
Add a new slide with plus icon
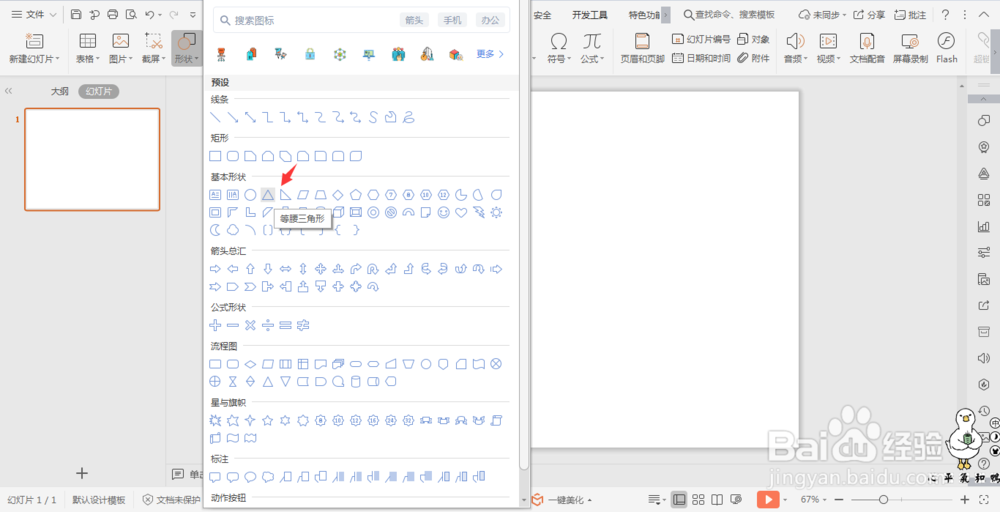point(82,473)
